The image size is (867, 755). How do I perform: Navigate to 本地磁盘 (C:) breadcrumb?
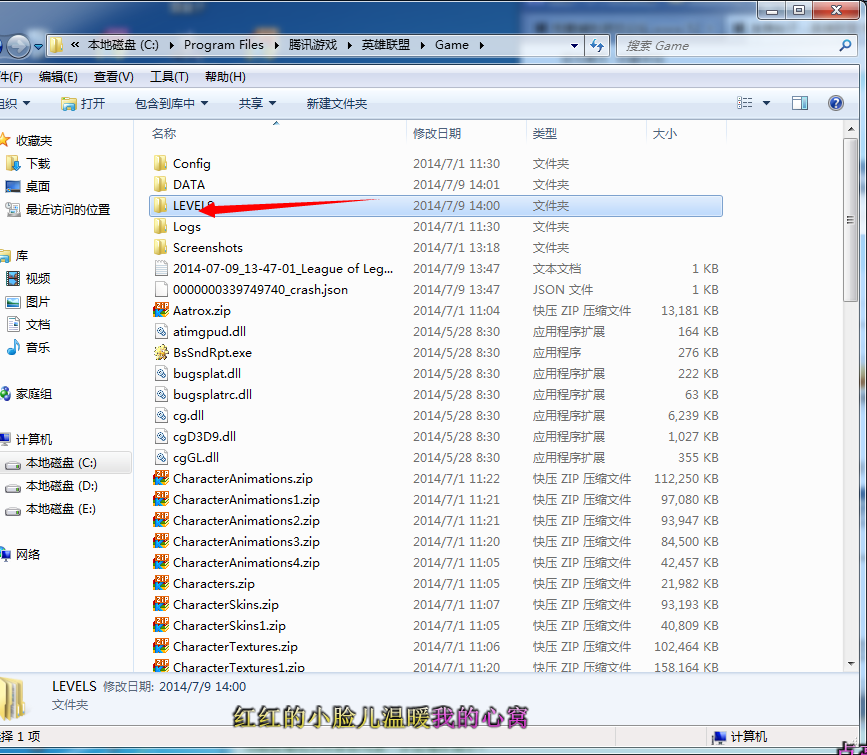click(x=123, y=45)
